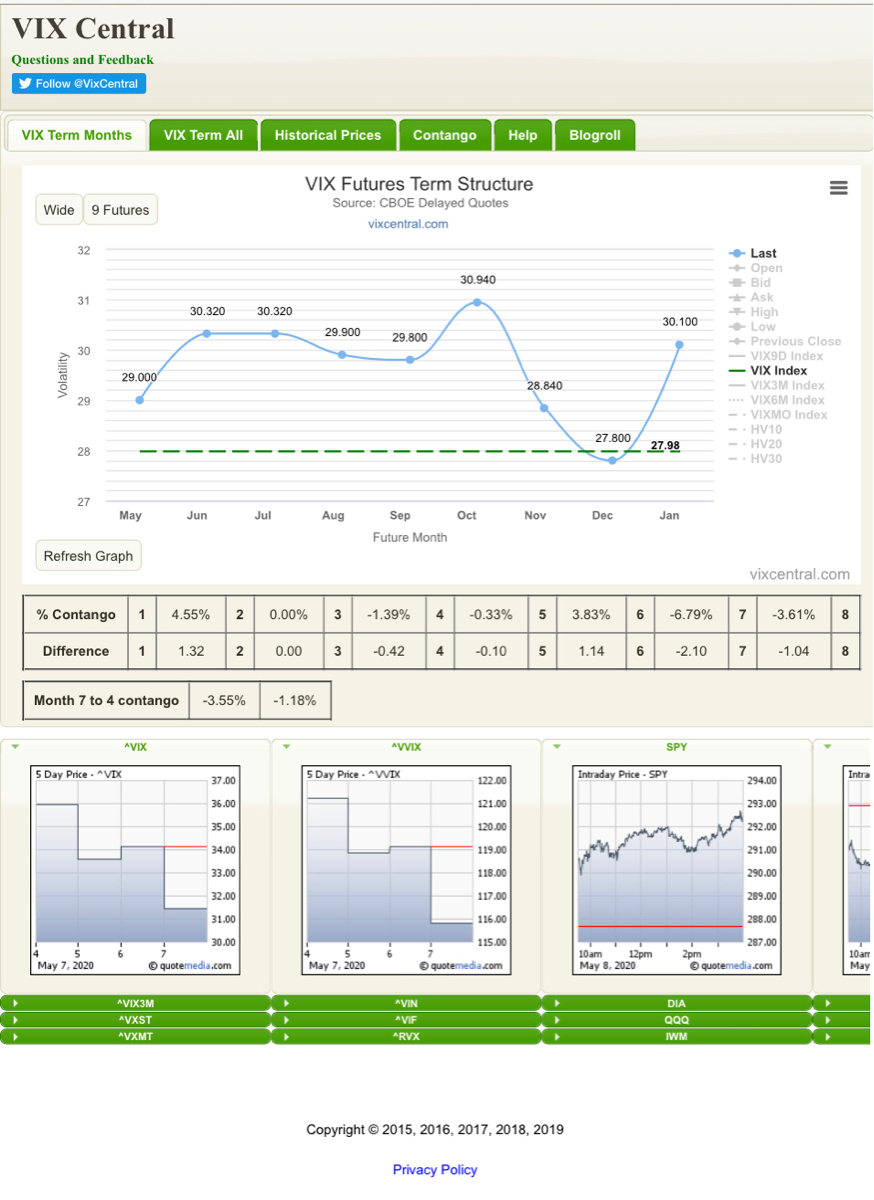Hide the Last series from the graph

tap(762, 253)
